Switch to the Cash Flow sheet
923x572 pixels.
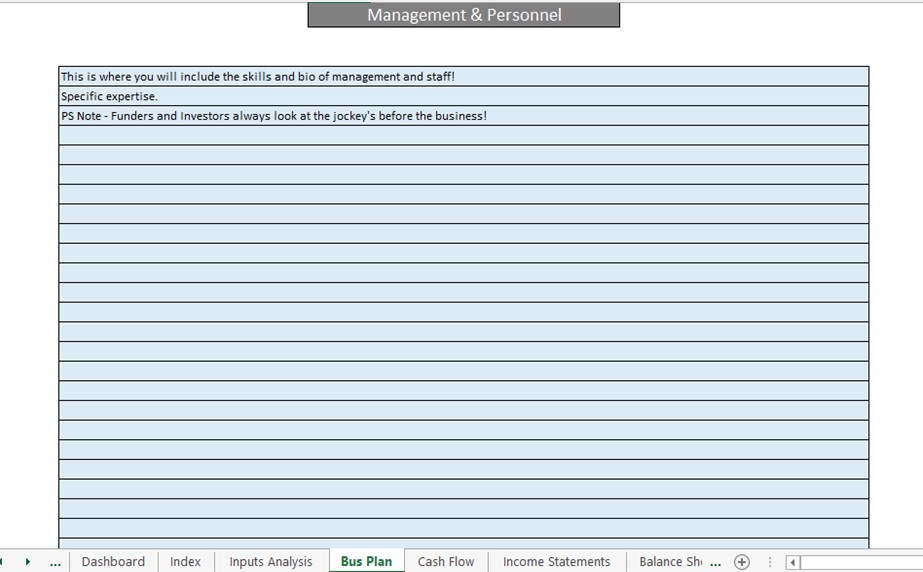coord(446,561)
